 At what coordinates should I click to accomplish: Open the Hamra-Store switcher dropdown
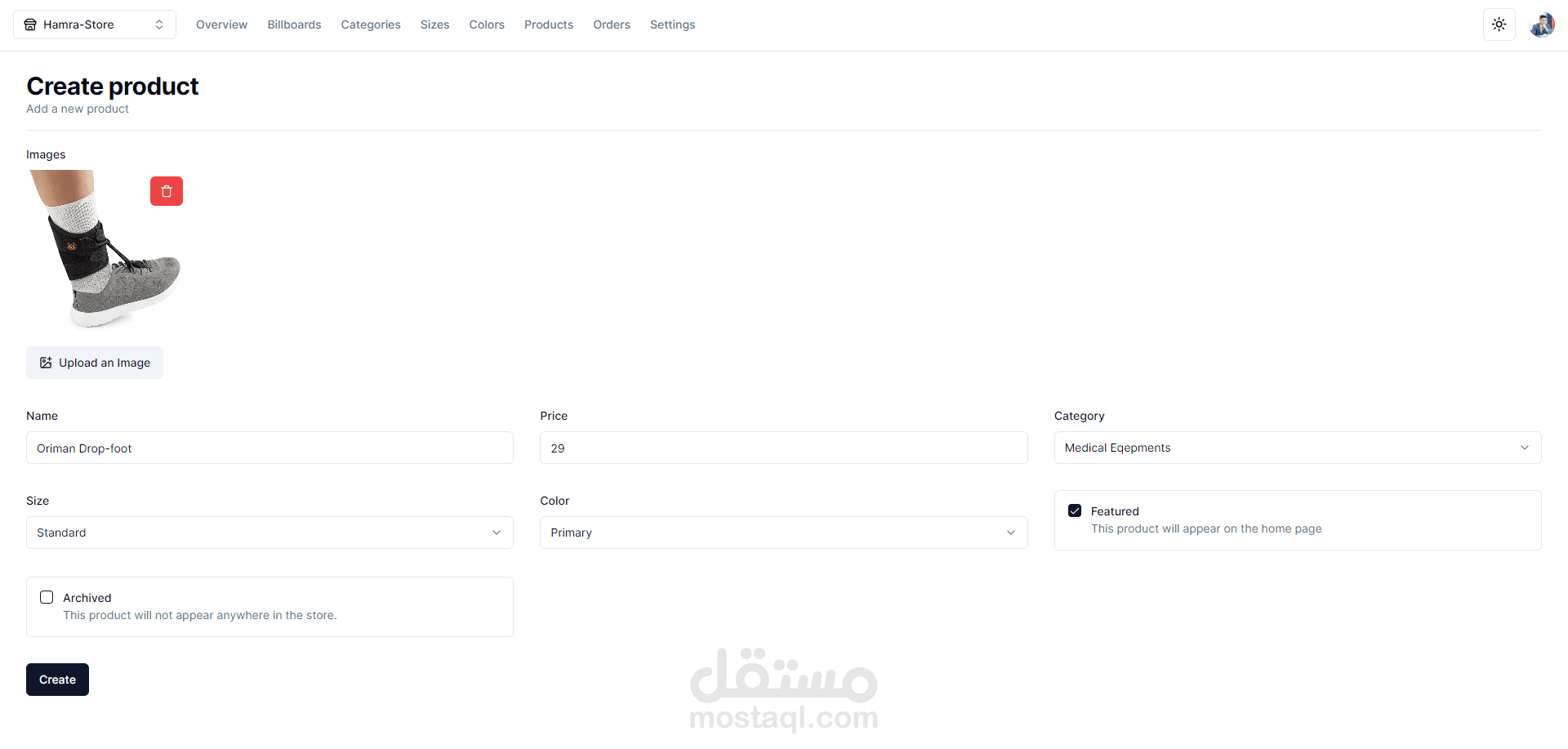coord(95,25)
